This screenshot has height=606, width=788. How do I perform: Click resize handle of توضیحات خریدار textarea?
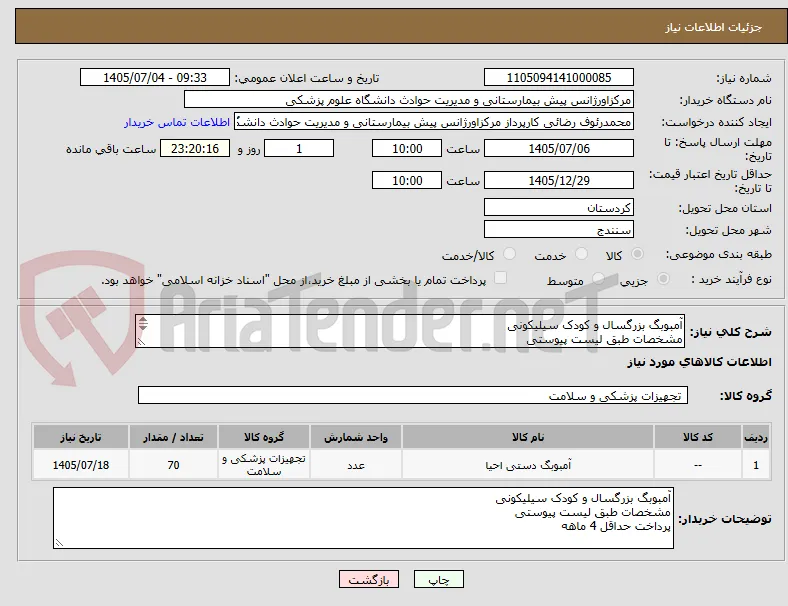(x=59, y=543)
